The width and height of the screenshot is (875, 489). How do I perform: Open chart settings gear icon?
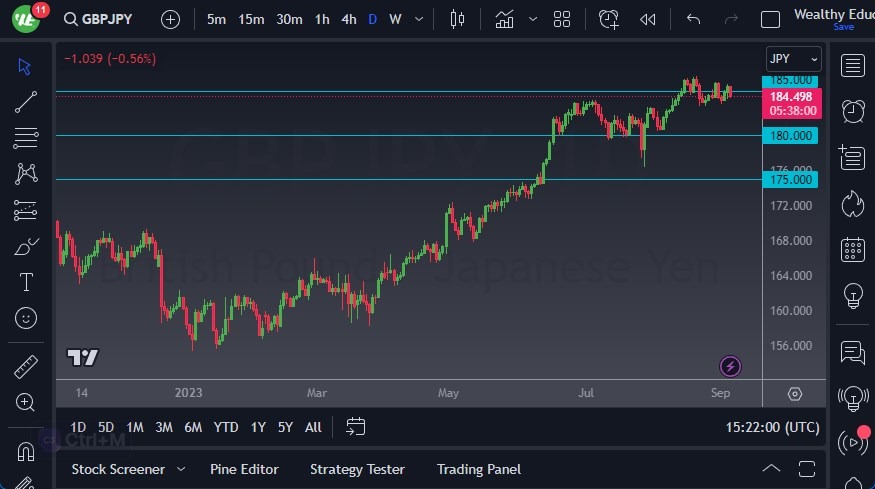pyautogui.click(x=795, y=394)
